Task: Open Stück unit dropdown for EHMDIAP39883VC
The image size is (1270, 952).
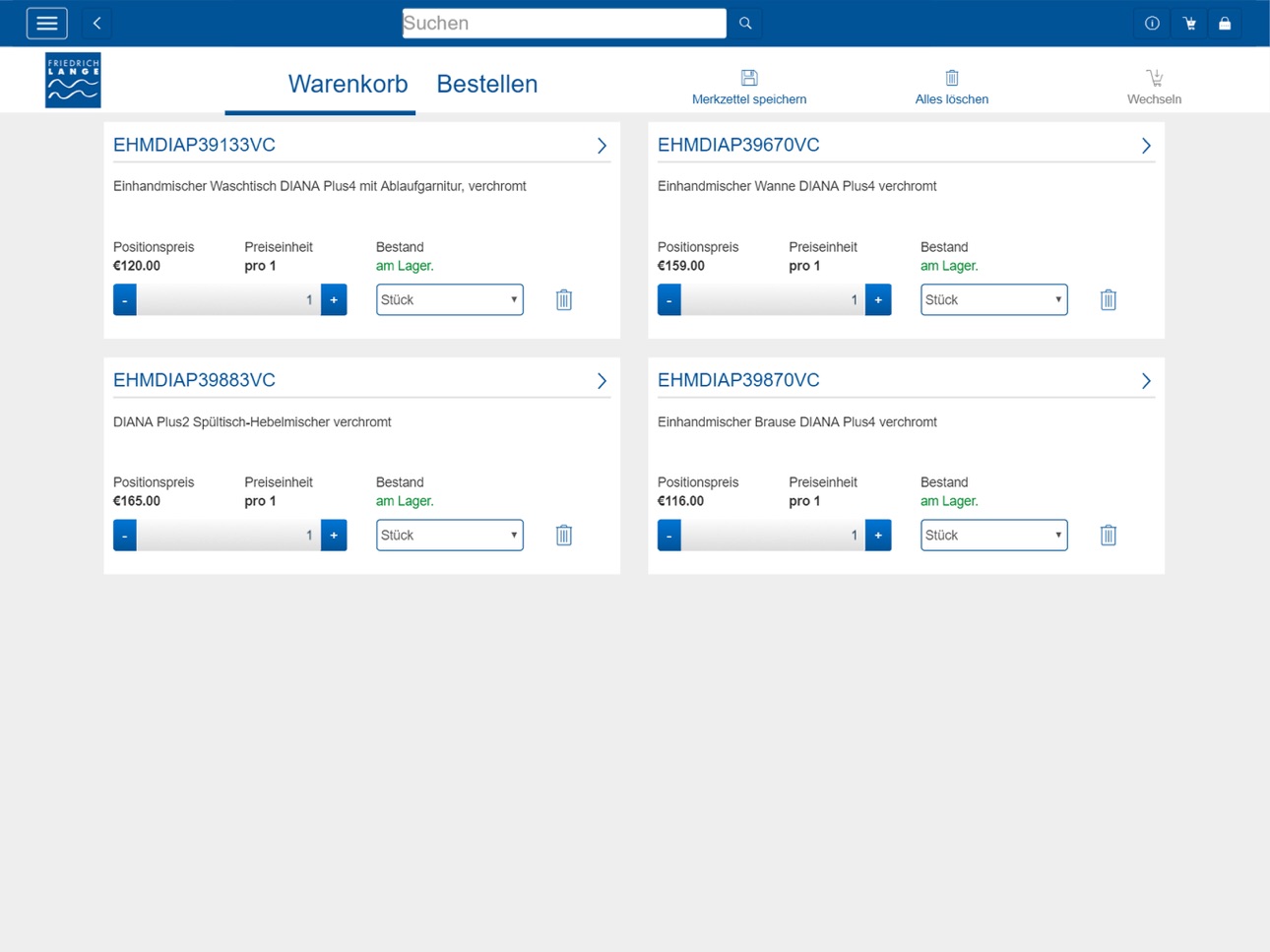Action: [450, 535]
